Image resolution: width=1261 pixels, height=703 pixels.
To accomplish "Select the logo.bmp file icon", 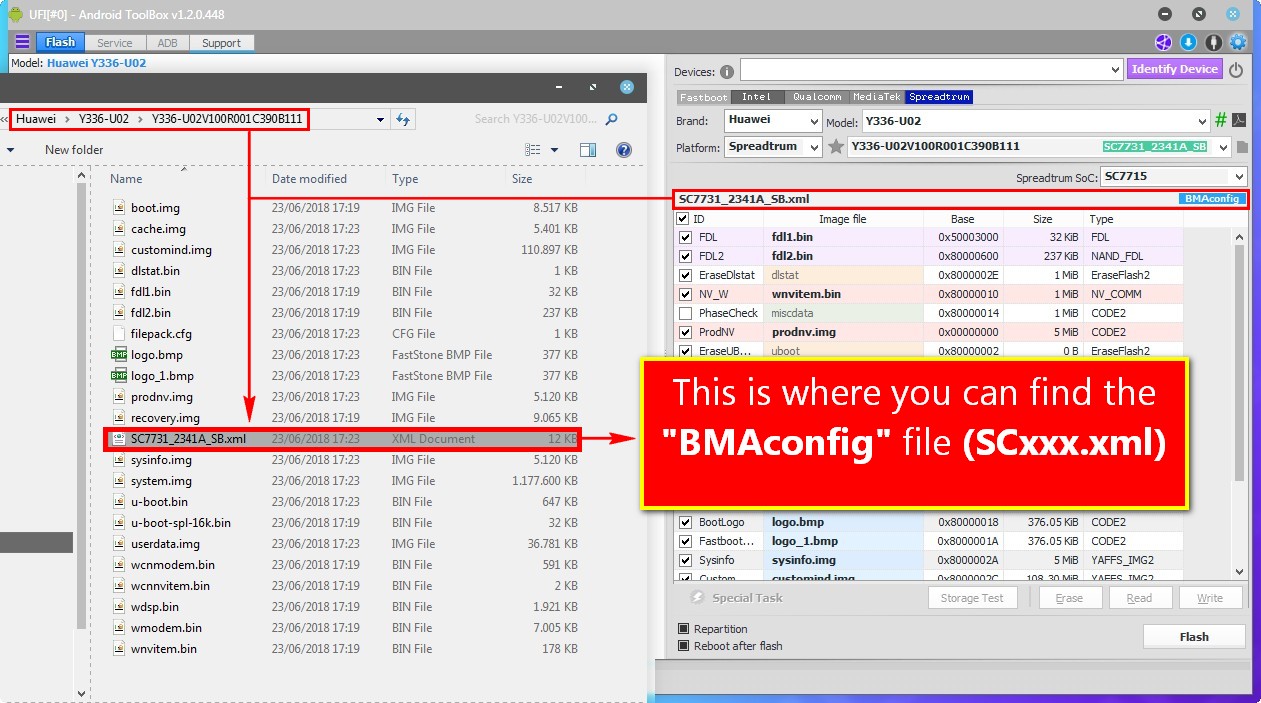I will point(119,355).
